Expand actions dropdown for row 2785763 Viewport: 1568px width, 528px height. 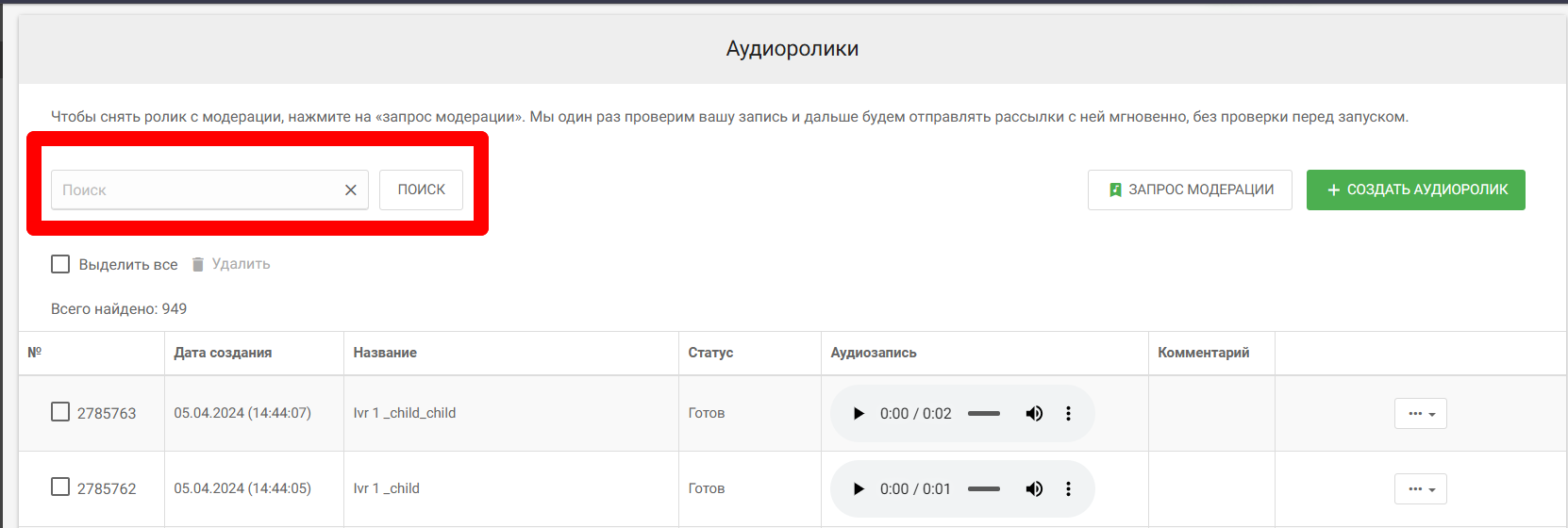(x=1420, y=414)
